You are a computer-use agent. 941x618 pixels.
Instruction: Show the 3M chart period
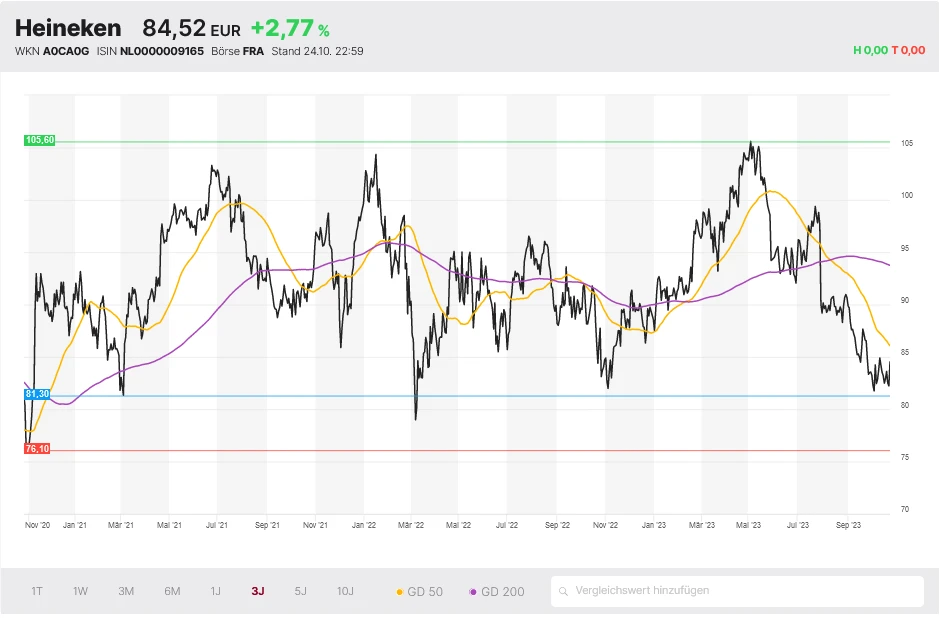pyautogui.click(x=126, y=591)
